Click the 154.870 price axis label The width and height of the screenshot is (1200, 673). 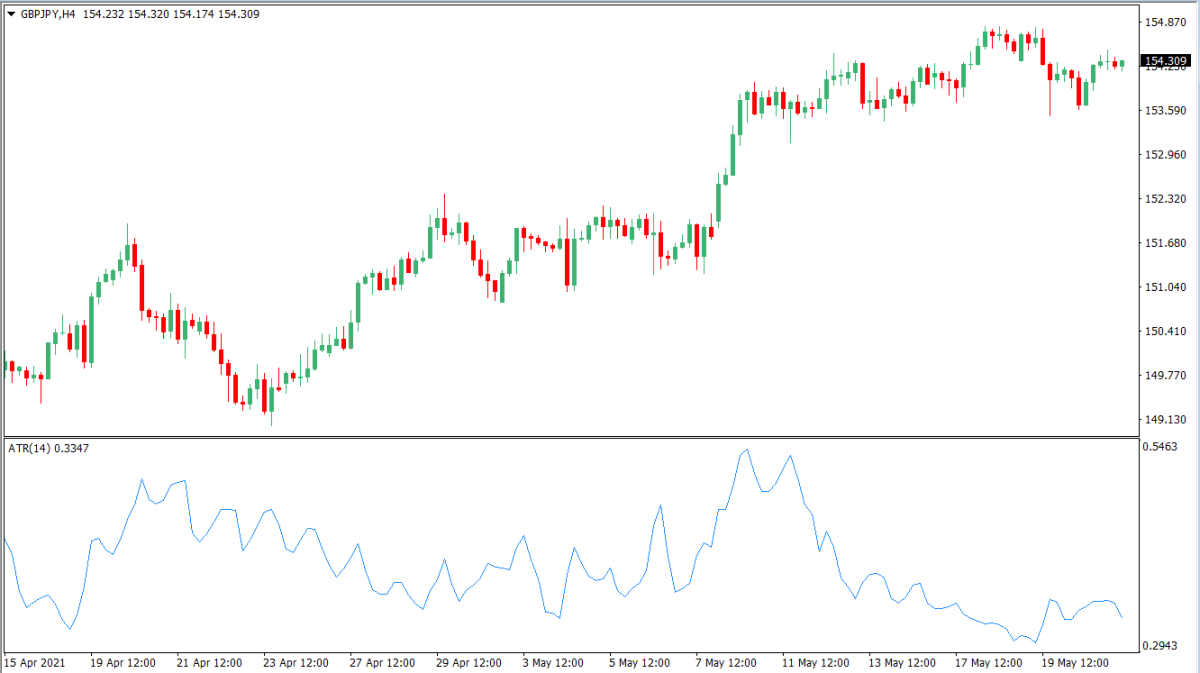pos(1165,22)
